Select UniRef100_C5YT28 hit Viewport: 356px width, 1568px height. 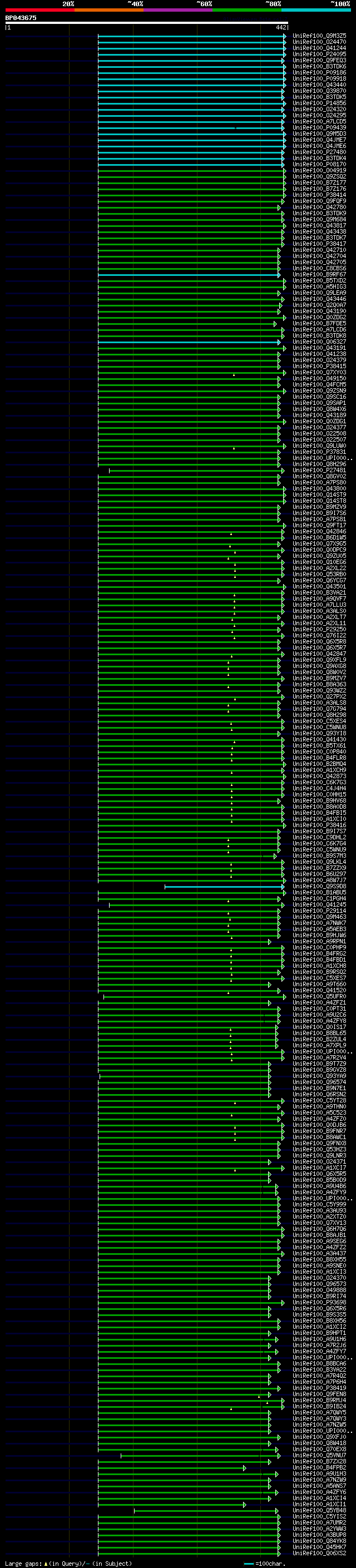tap(319, 1100)
